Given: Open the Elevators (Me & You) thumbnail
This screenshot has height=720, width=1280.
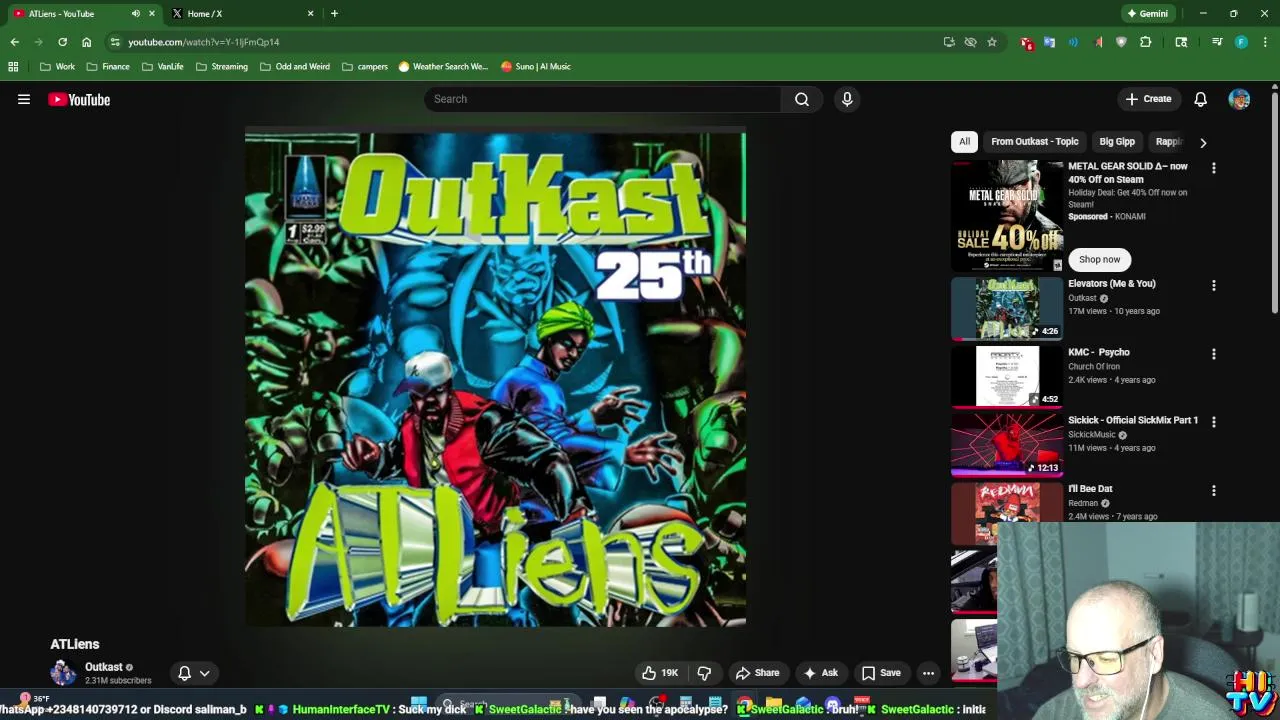Looking at the screenshot, I should pyautogui.click(x=1007, y=309).
